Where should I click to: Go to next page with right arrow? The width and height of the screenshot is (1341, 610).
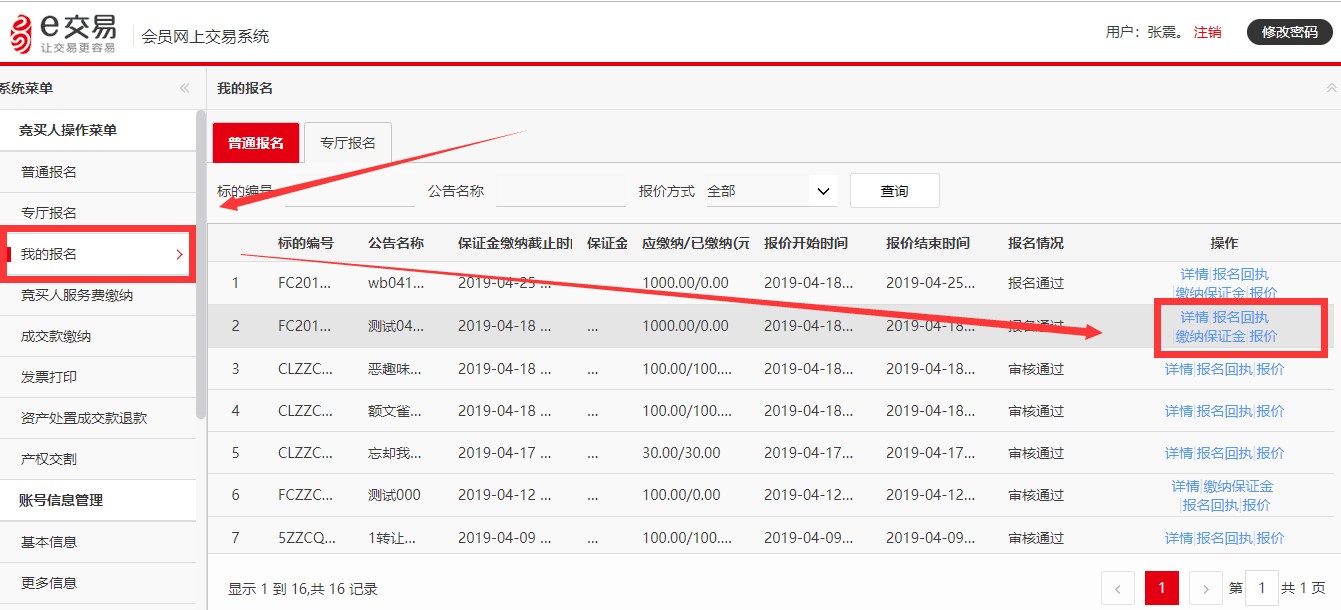click(x=1207, y=588)
